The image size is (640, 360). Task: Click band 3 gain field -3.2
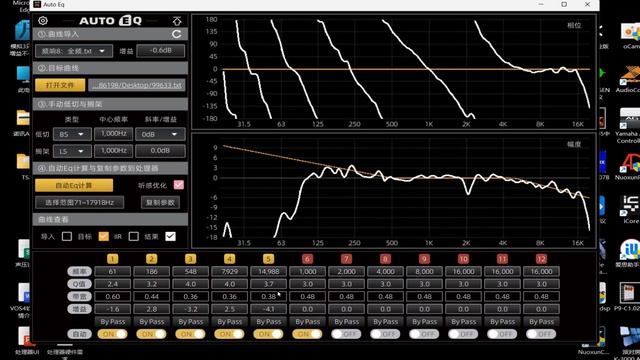pyautogui.click(x=191, y=309)
